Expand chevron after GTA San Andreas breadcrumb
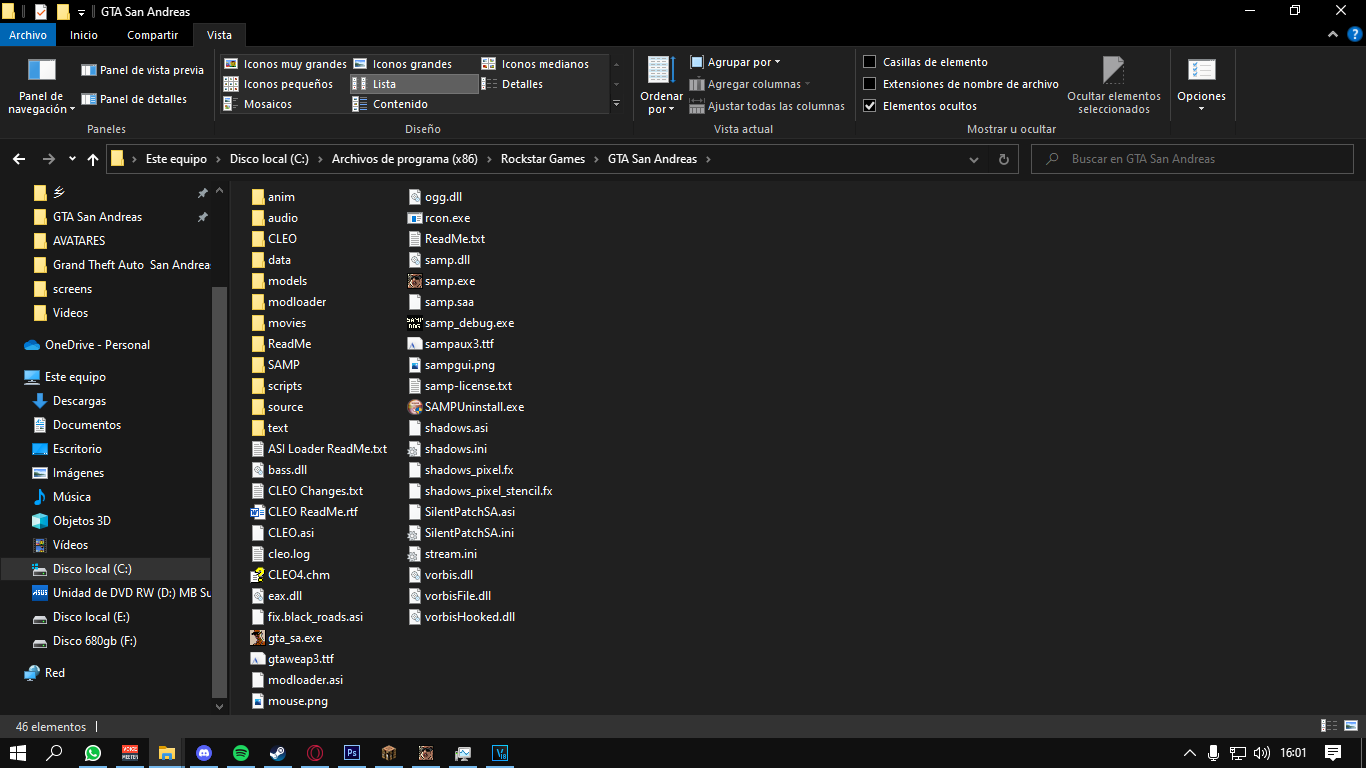Image resolution: width=1366 pixels, height=768 pixels. [x=708, y=159]
